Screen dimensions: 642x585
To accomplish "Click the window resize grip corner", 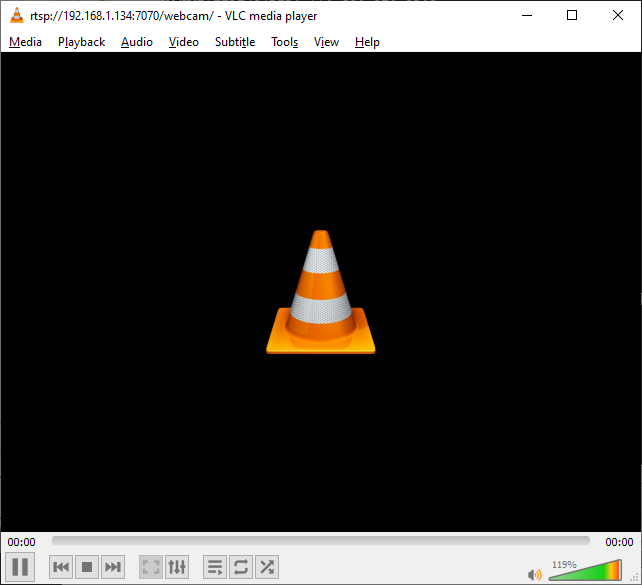I will pyautogui.click(x=634, y=578).
